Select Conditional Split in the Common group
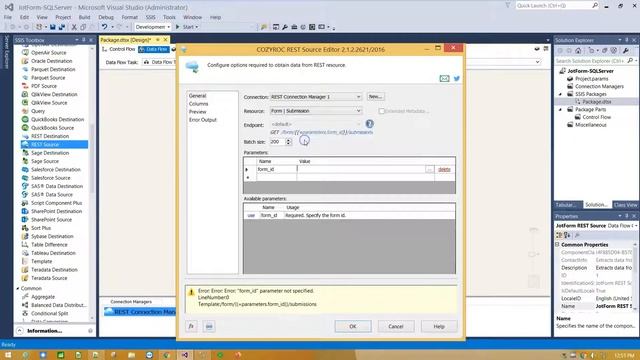This screenshot has height=360, width=640. (x=49, y=313)
